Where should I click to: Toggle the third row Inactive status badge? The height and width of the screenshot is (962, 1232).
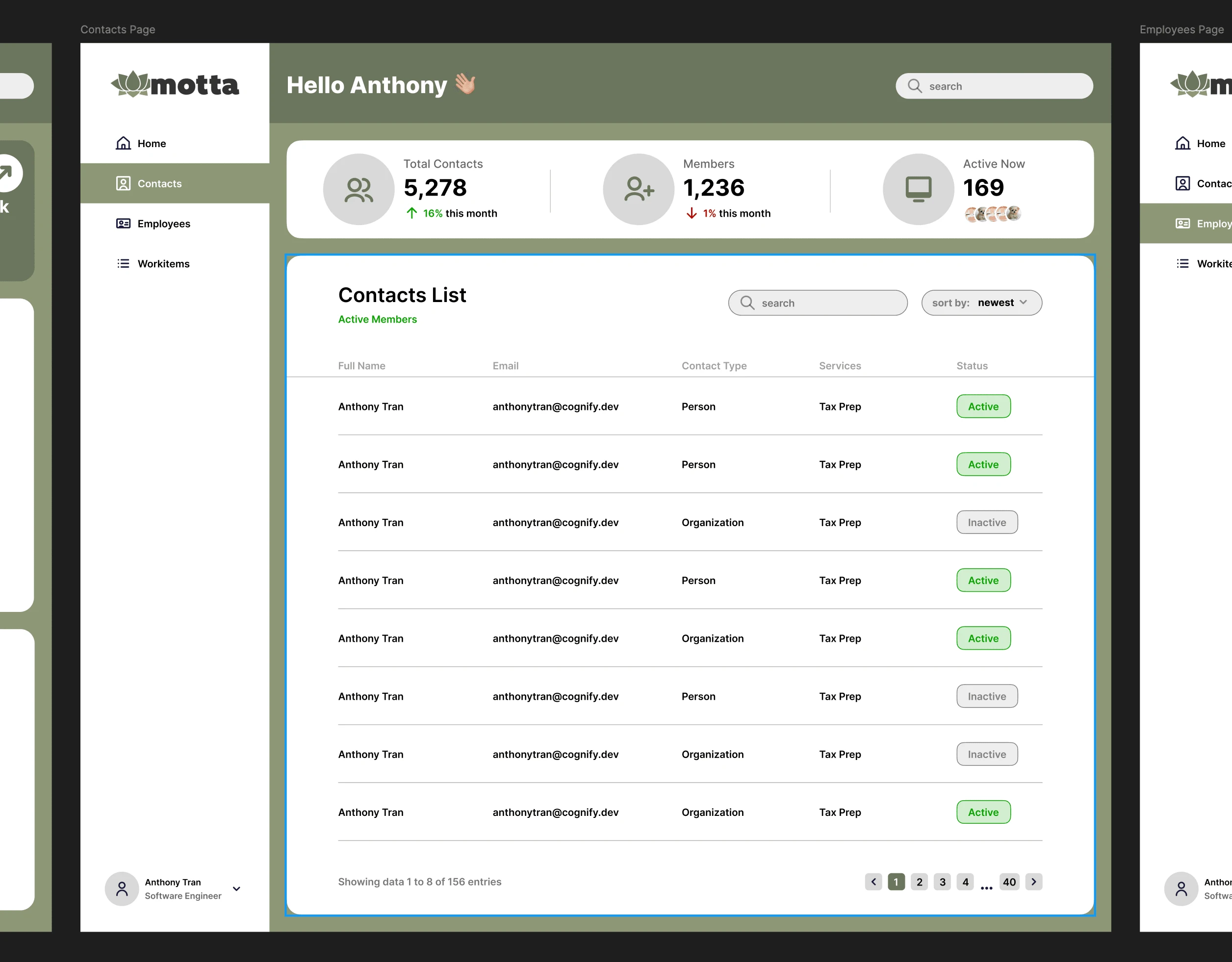pos(986,523)
